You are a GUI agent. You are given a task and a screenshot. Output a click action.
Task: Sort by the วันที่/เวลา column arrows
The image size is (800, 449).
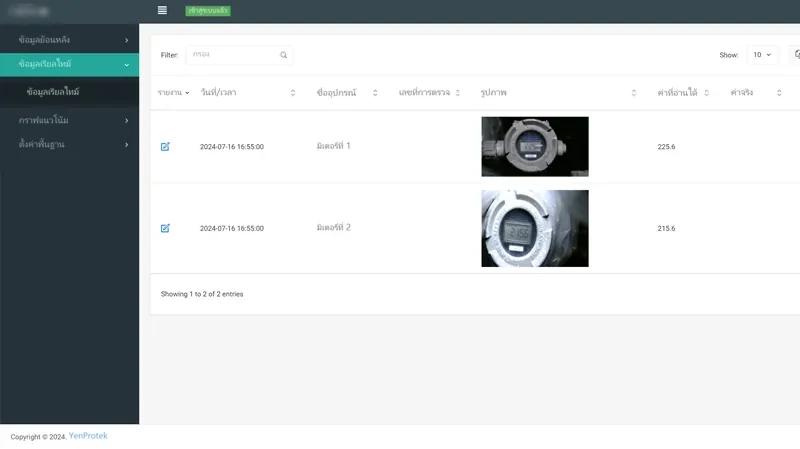pos(293,93)
